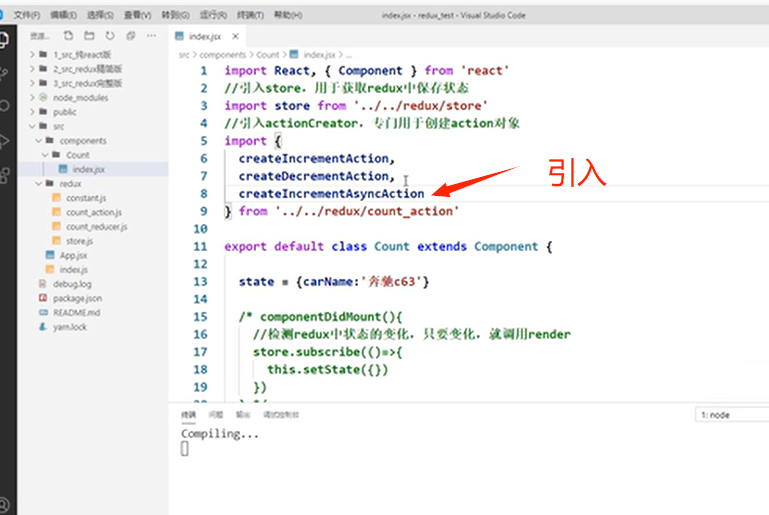
Task: Click 'index.jsx' in the breadcrumb path
Action: click(x=319, y=54)
